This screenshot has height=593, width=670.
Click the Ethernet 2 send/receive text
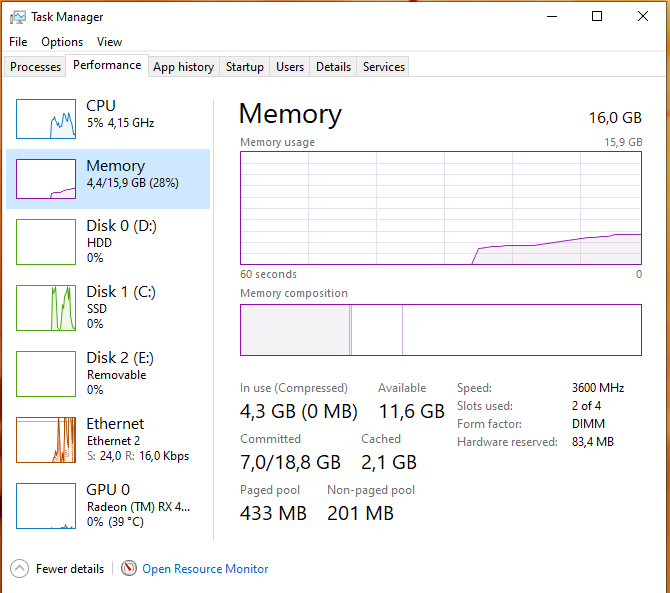point(138,456)
